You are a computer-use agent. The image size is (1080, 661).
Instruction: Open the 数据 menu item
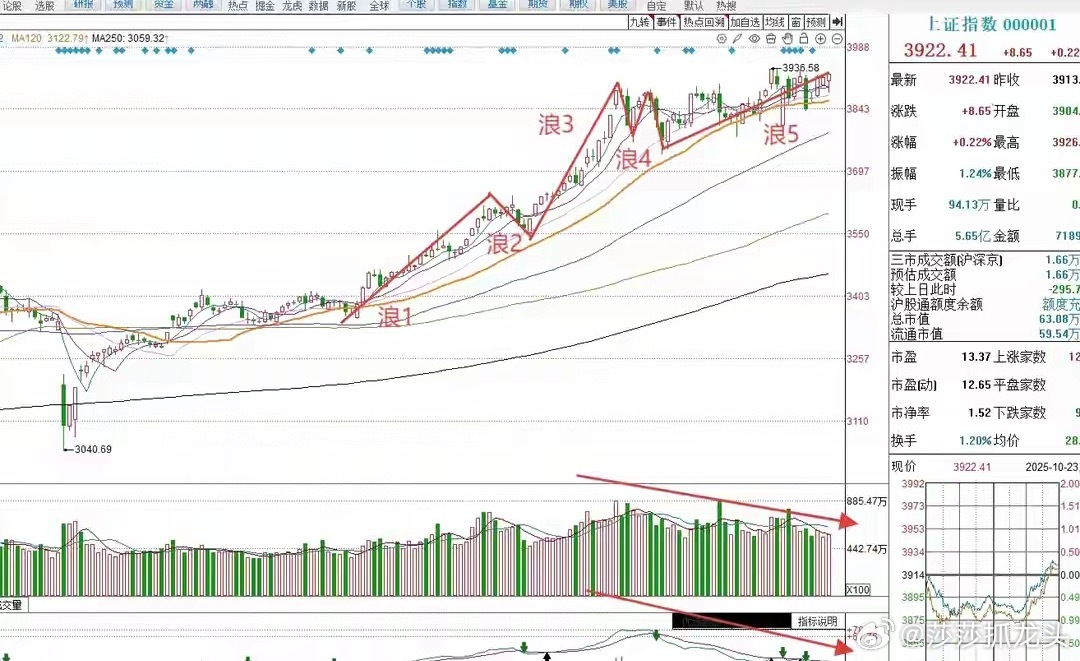point(318,6)
